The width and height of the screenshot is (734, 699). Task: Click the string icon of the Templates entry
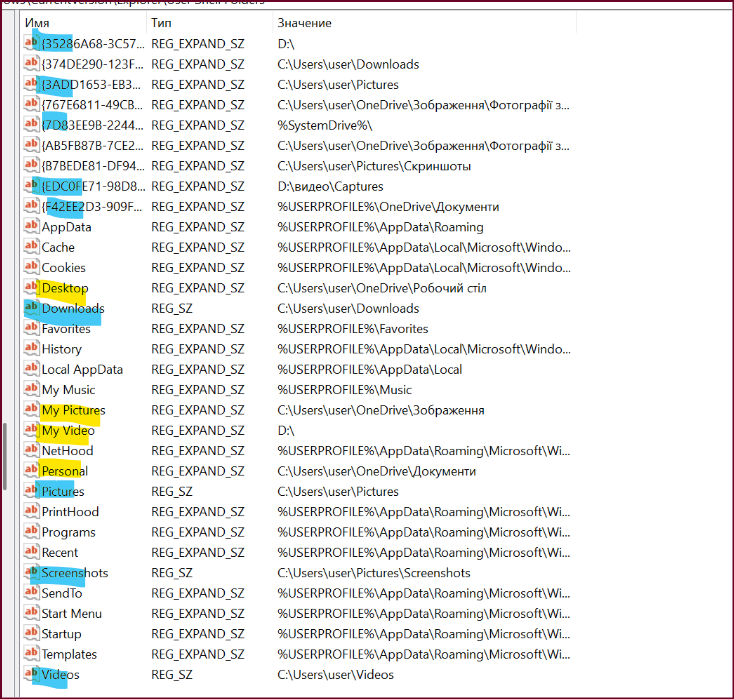(31, 654)
